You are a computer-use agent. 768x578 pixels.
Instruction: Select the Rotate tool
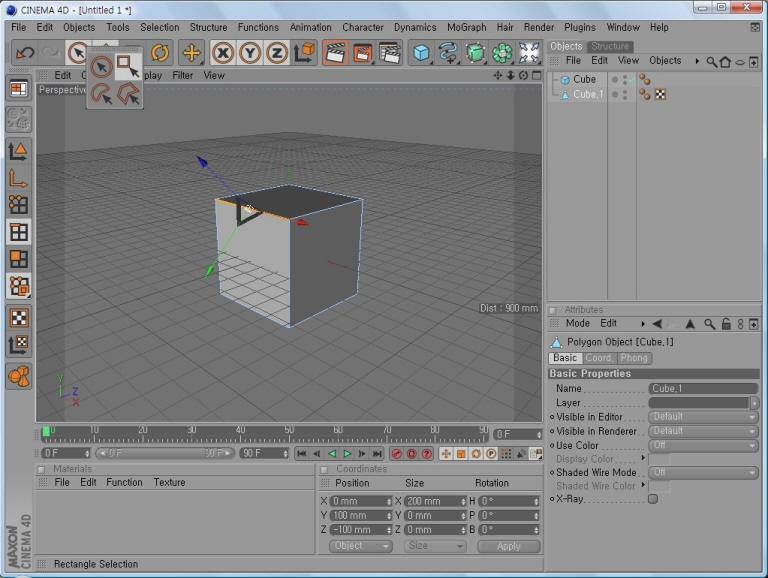pyautogui.click(x=160, y=52)
